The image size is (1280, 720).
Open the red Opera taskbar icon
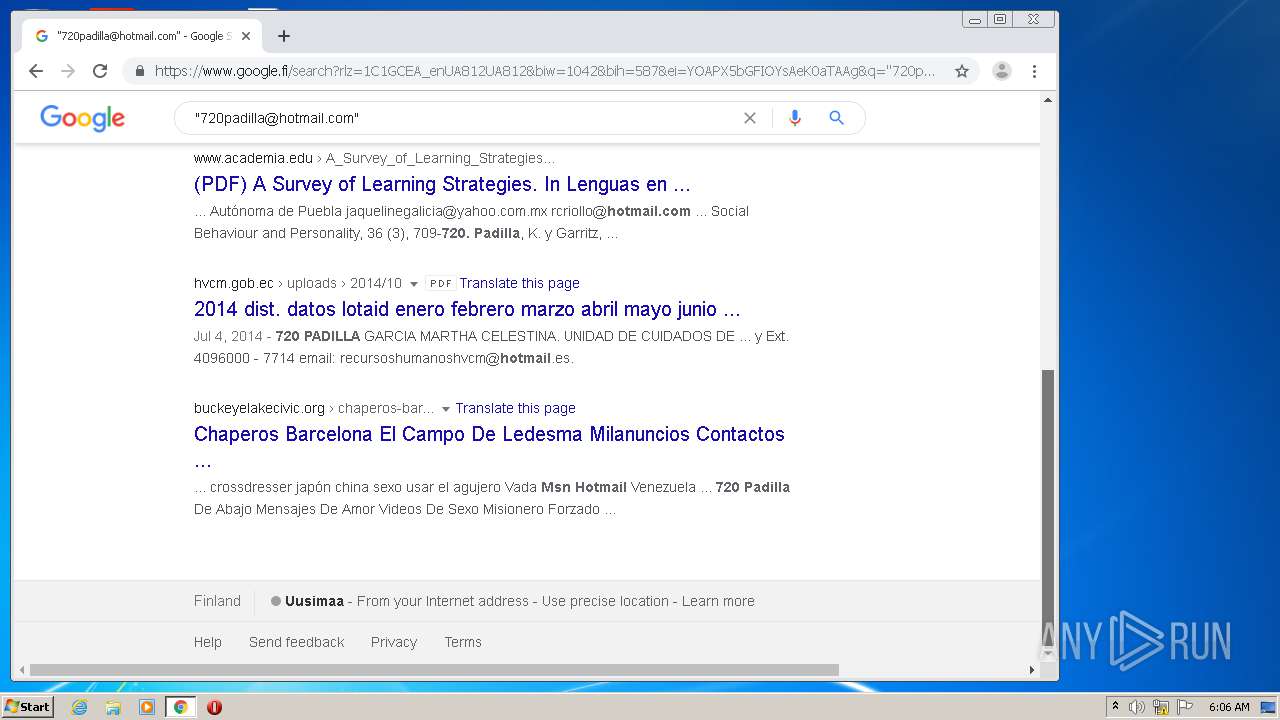pyautogui.click(x=214, y=707)
